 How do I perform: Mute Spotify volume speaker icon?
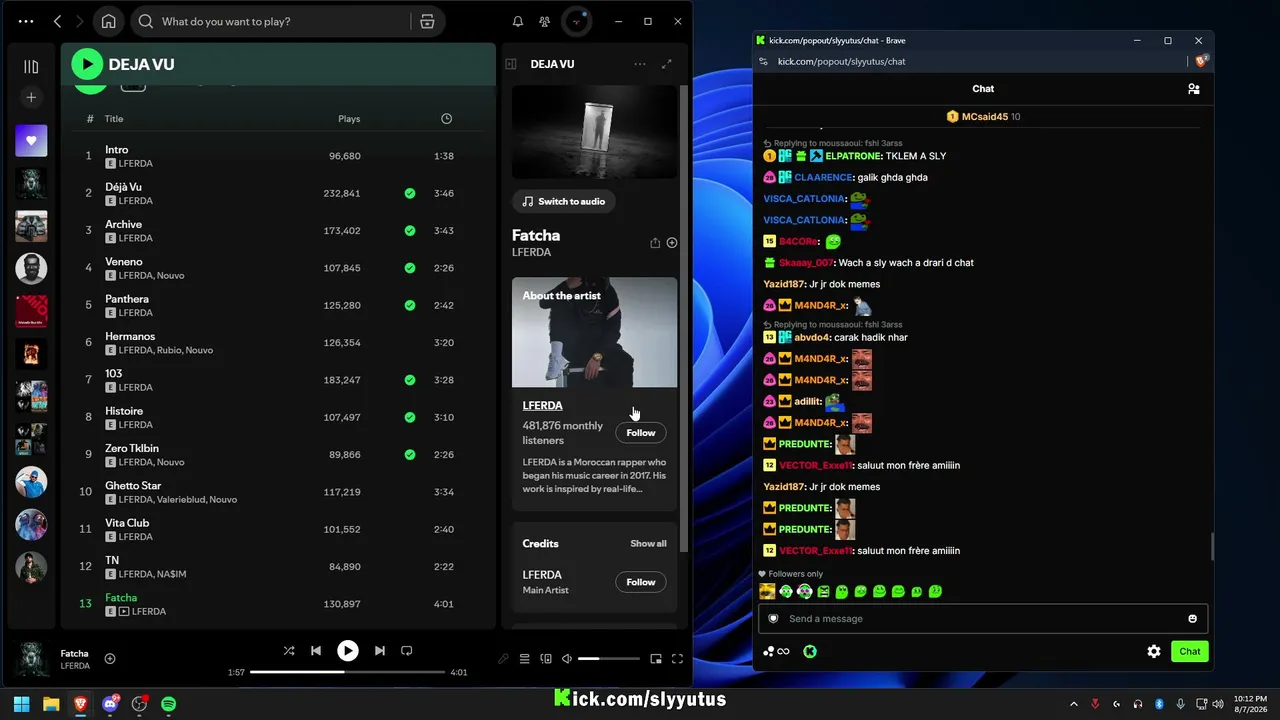[567, 659]
